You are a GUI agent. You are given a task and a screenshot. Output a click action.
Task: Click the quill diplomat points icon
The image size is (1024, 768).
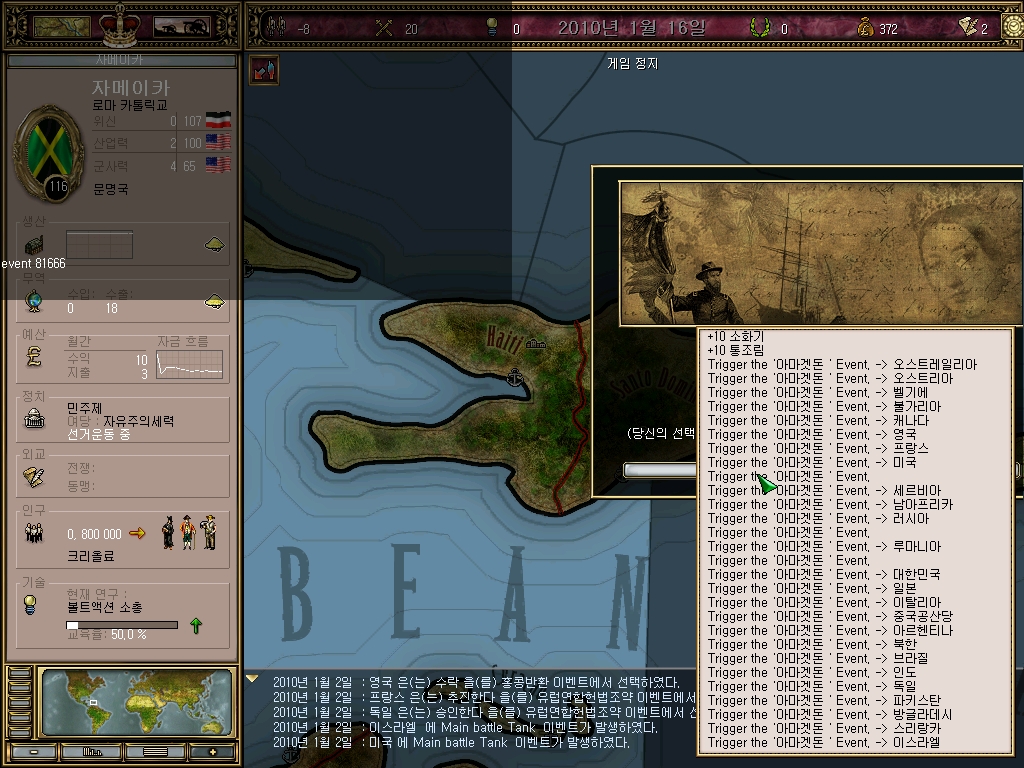coord(967,27)
